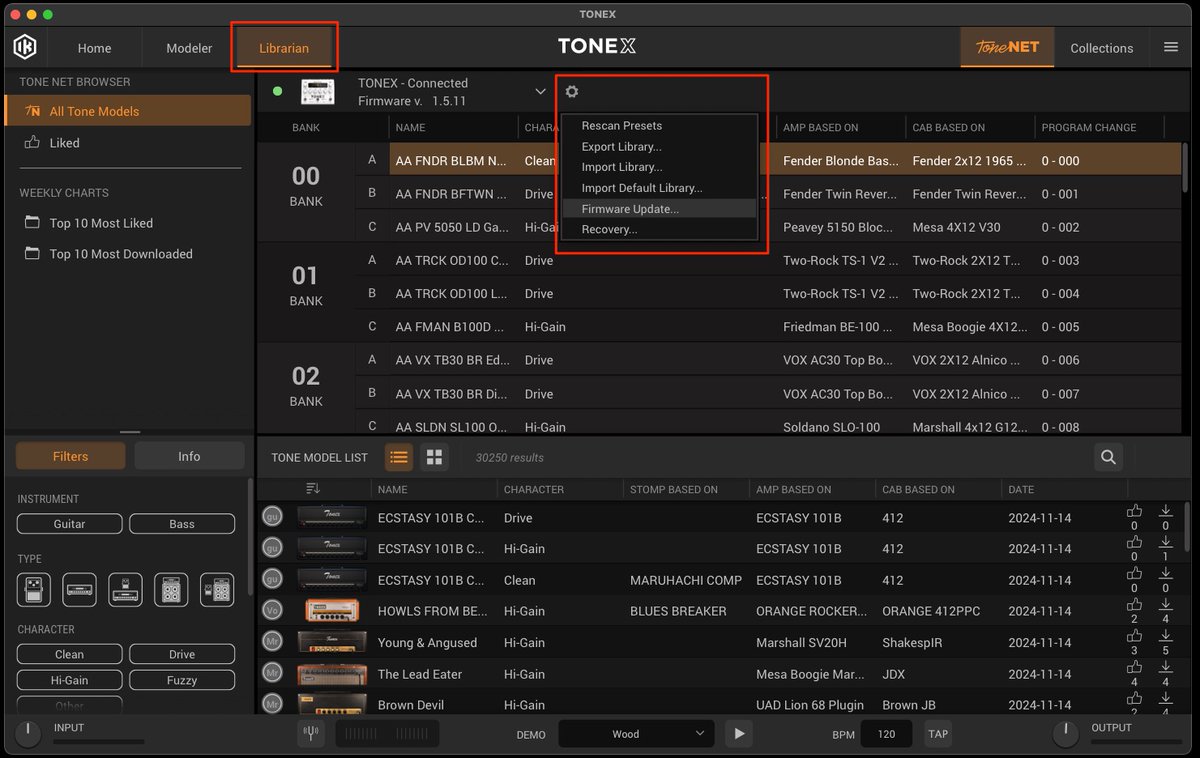Adjust the INPUT level knob
This screenshot has width=1200, height=758.
pyautogui.click(x=27, y=732)
